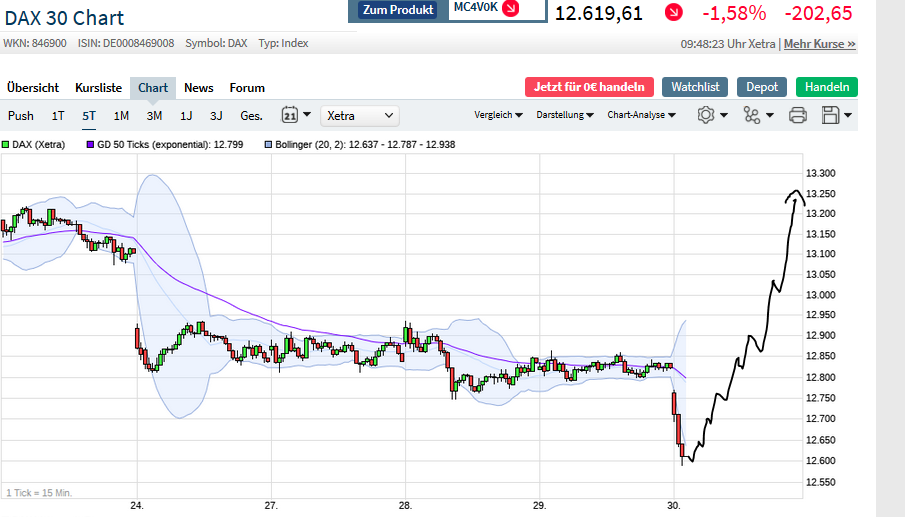Print the chart with printer icon

coord(798,115)
